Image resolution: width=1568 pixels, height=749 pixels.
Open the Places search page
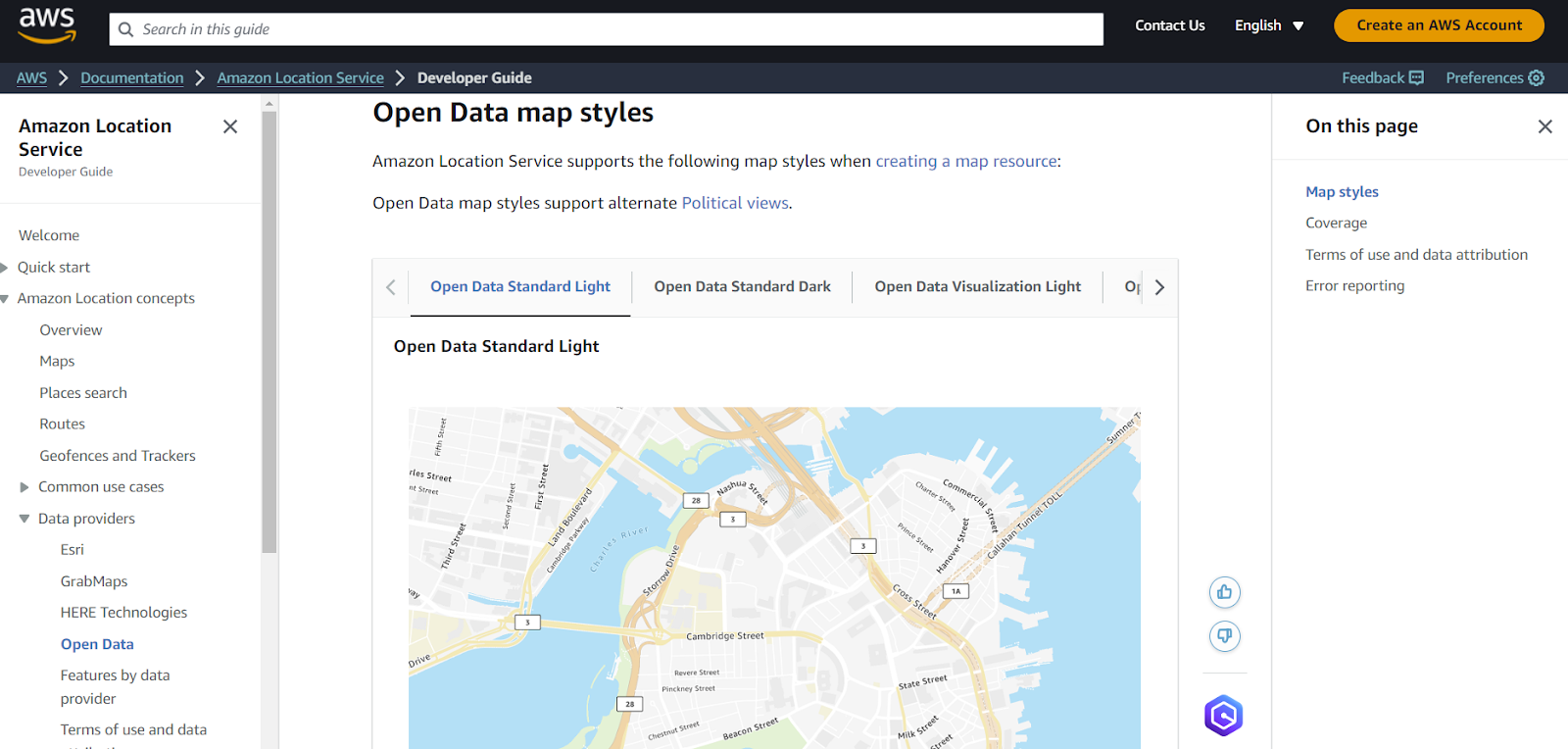click(83, 393)
